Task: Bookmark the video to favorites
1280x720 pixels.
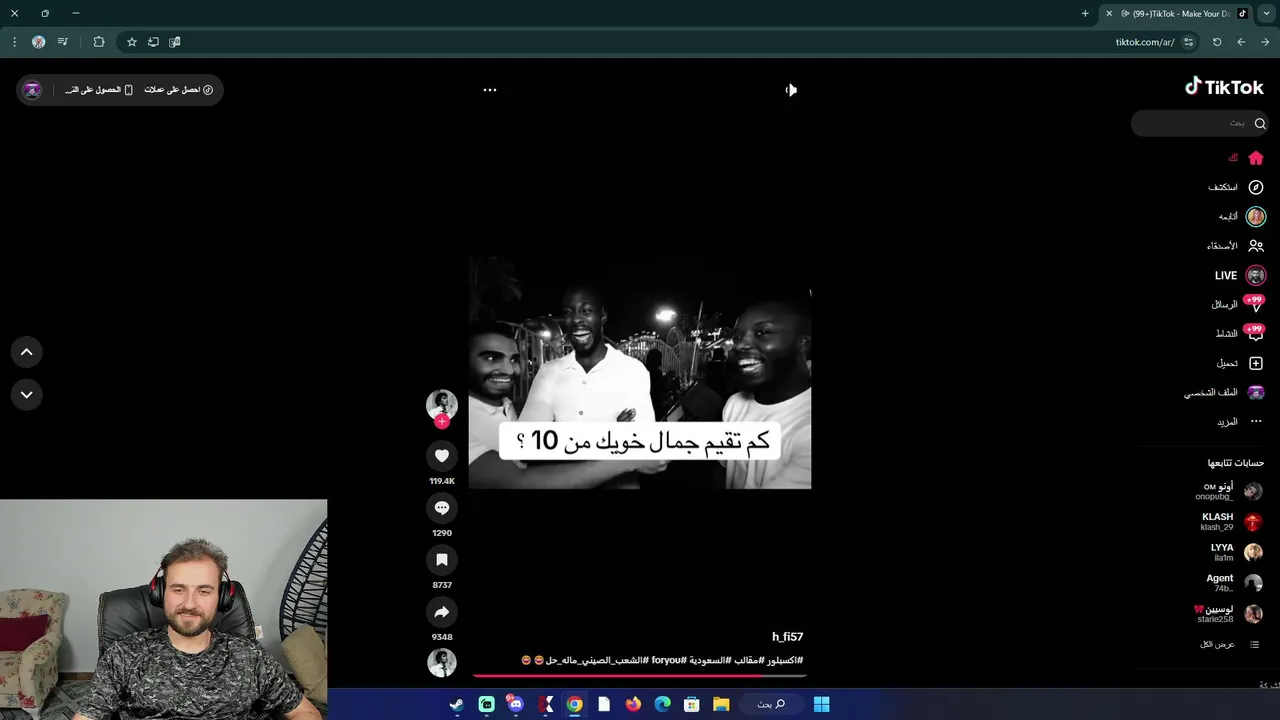Action: coord(442,560)
